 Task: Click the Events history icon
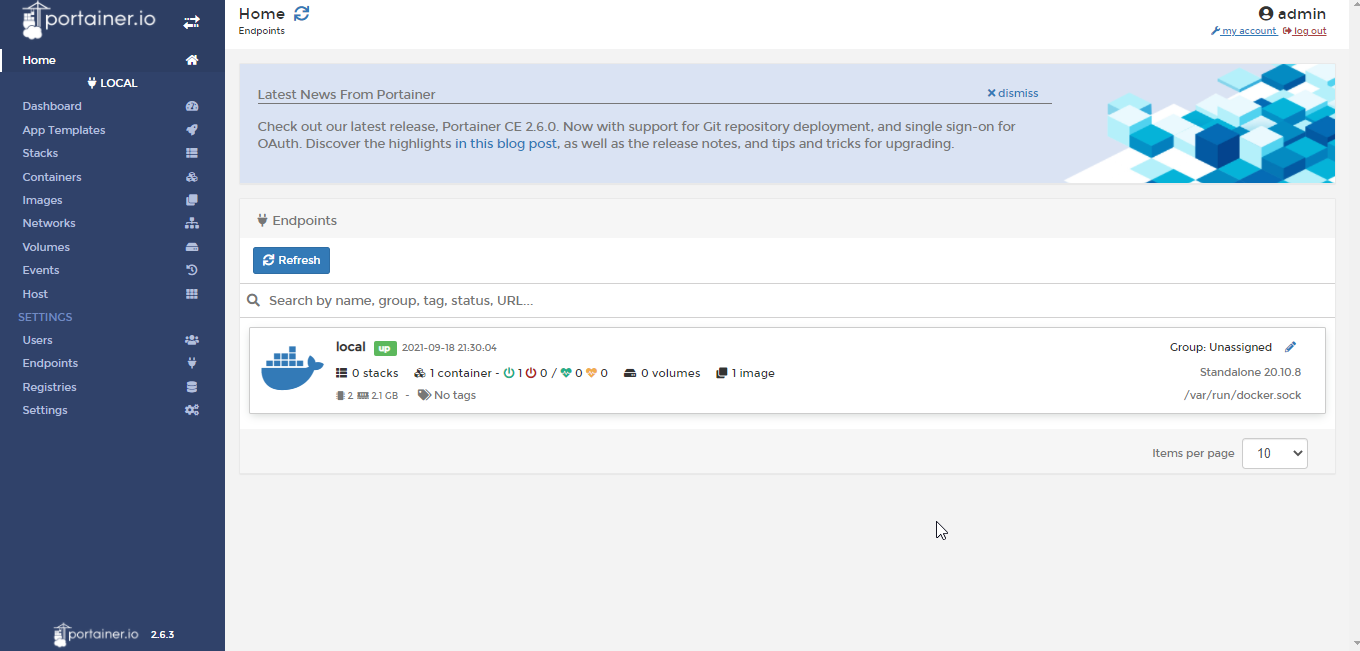point(192,270)
